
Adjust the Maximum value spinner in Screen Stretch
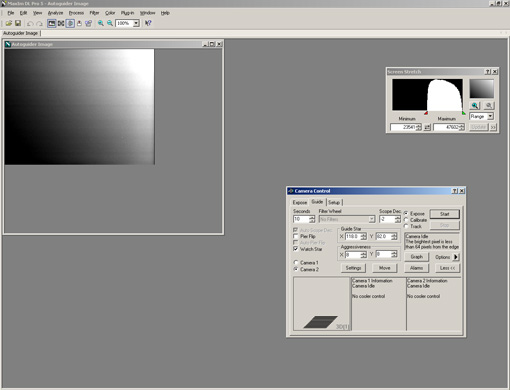point(462,127)
